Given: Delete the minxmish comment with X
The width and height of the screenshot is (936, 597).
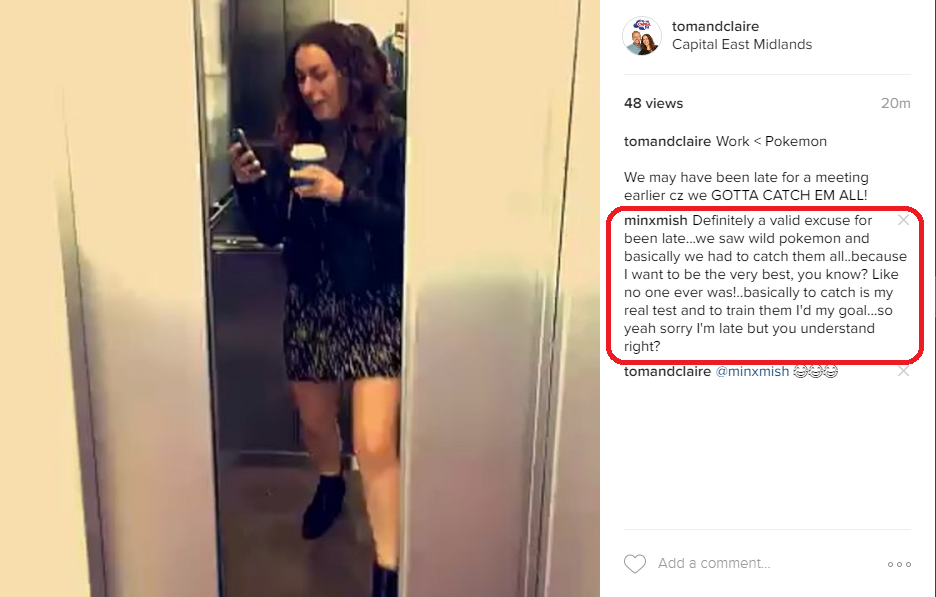Looking at the screenshot, I should (x=903, y=220).
